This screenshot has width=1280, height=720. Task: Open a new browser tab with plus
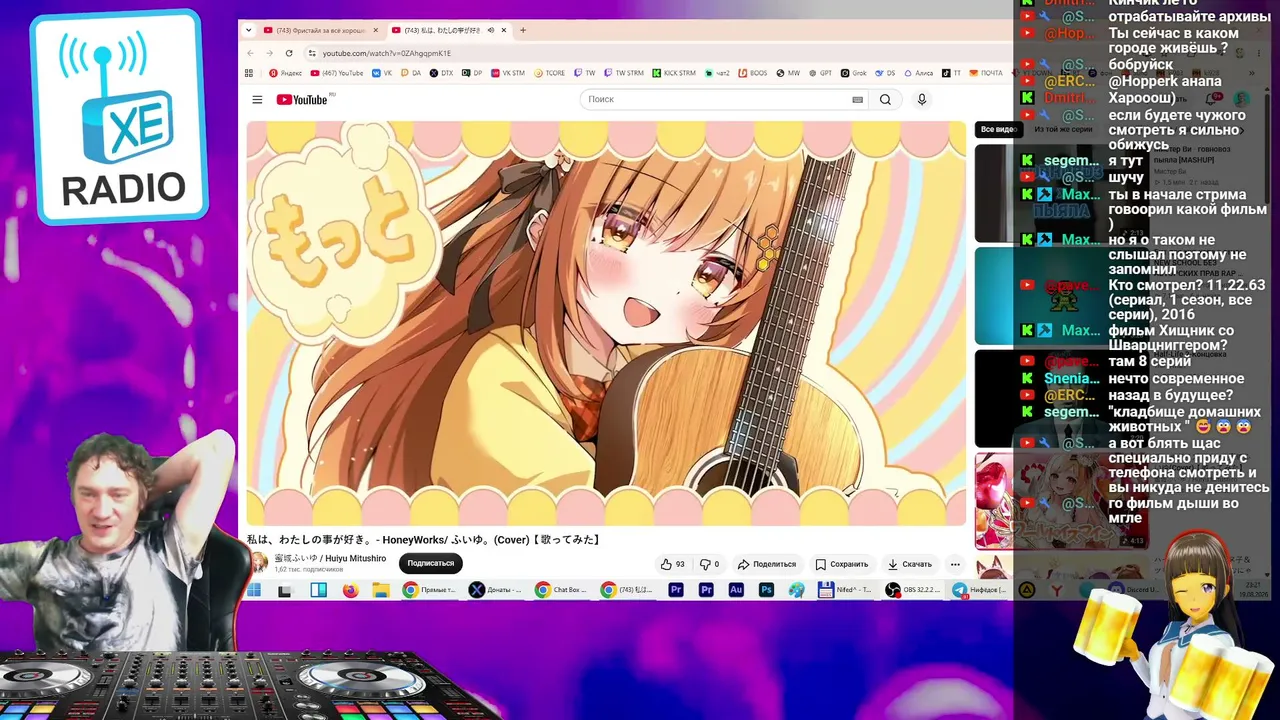[523, 30]
